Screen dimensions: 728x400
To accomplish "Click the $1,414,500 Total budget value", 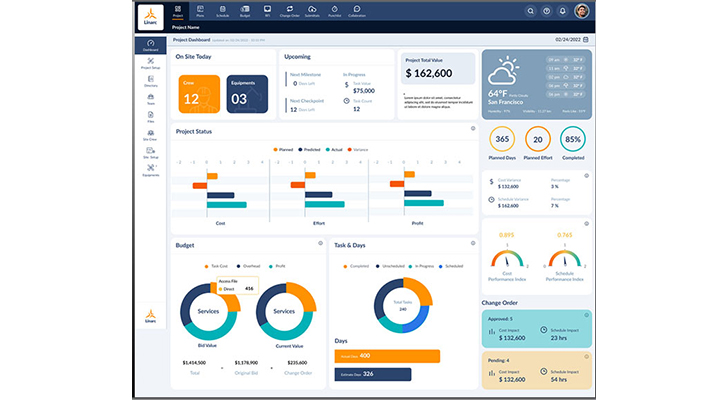I will pyautogui.click(x=194, y=363).
